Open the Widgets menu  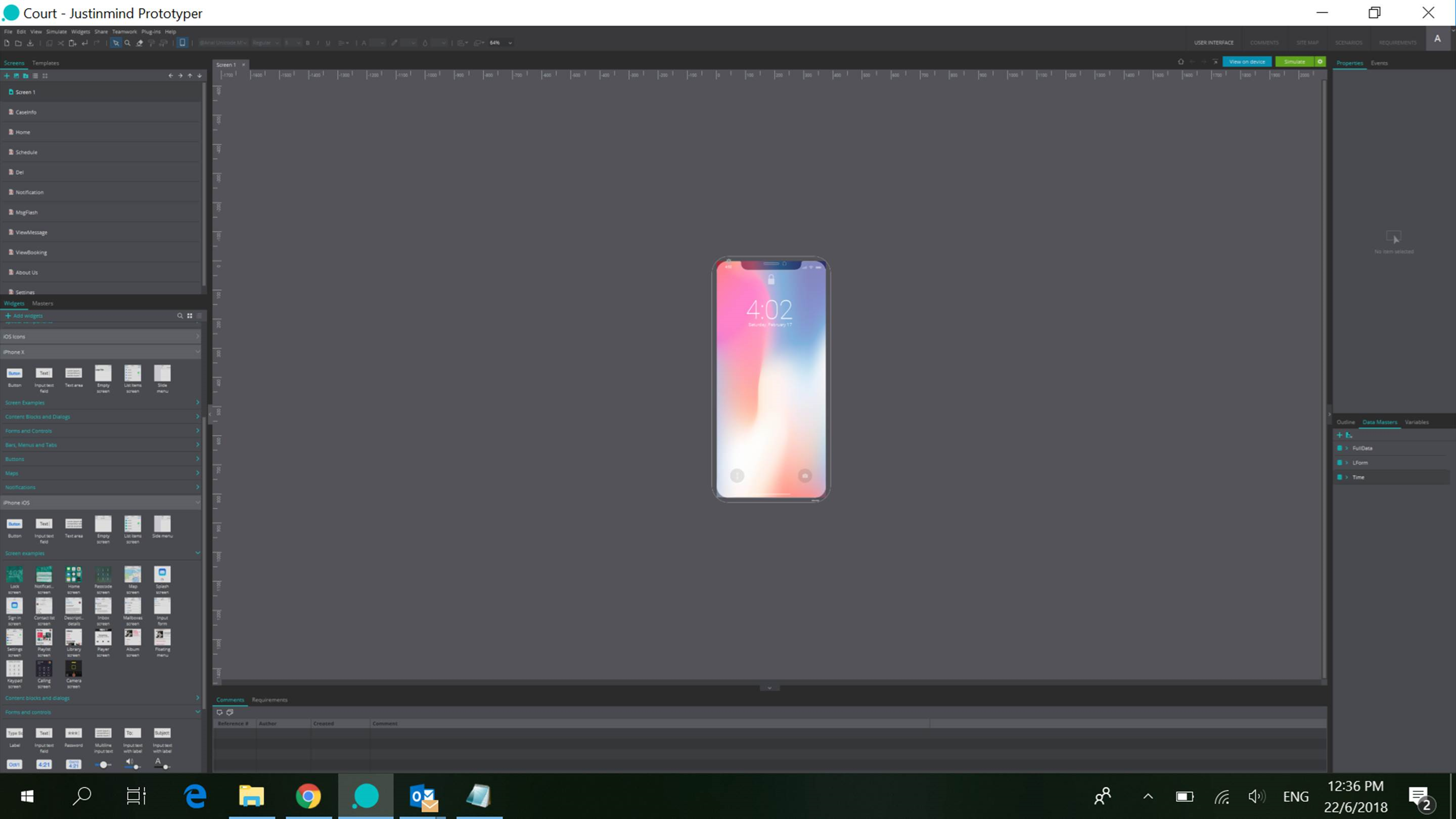point(80,32)
